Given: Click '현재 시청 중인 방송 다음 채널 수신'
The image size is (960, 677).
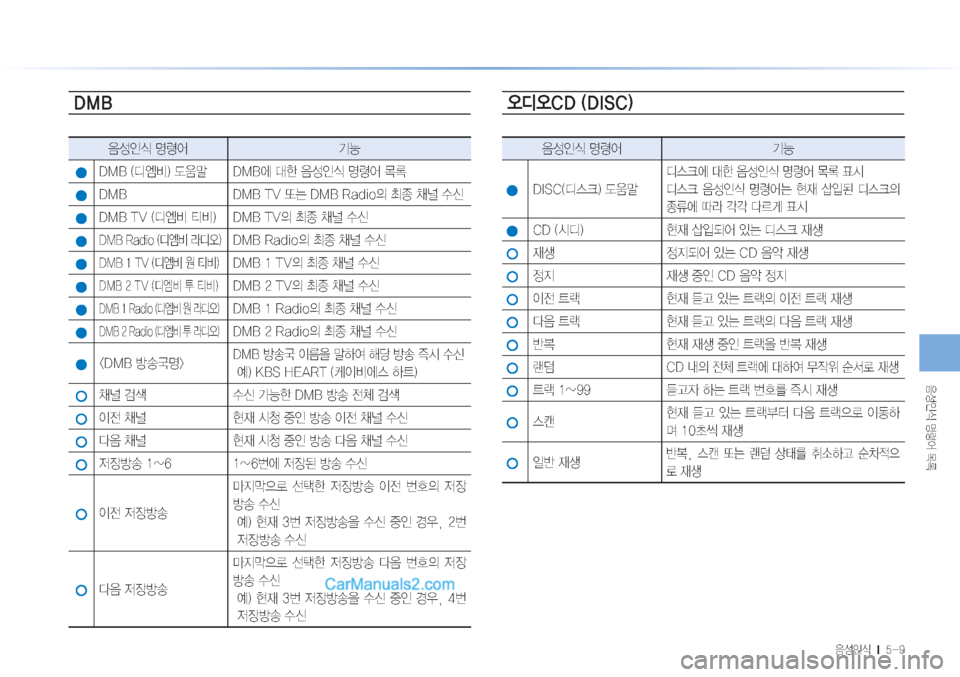Looking at the screenshot, I should click(x=320, y=441).
